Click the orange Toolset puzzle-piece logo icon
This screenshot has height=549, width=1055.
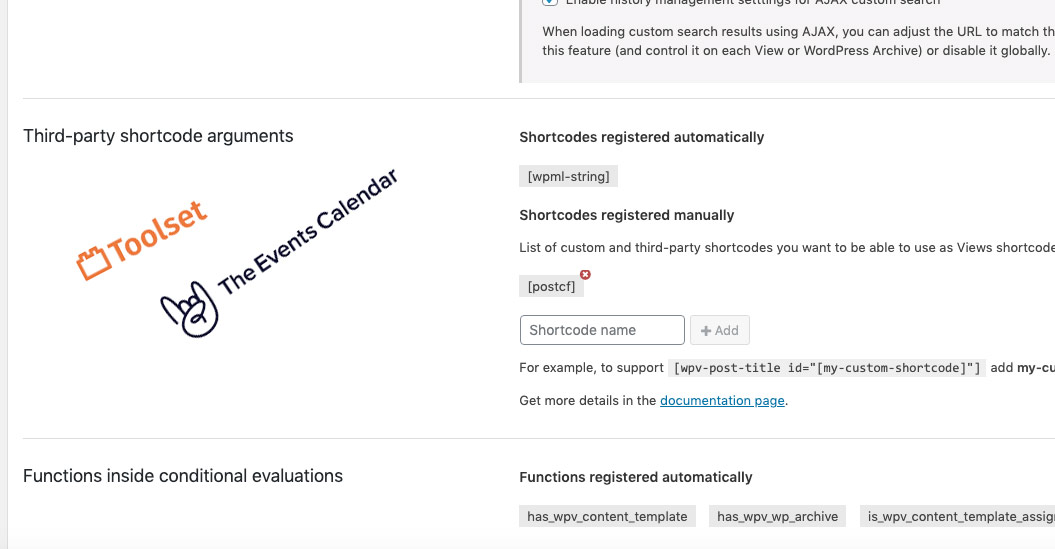[x=93, y=264]
